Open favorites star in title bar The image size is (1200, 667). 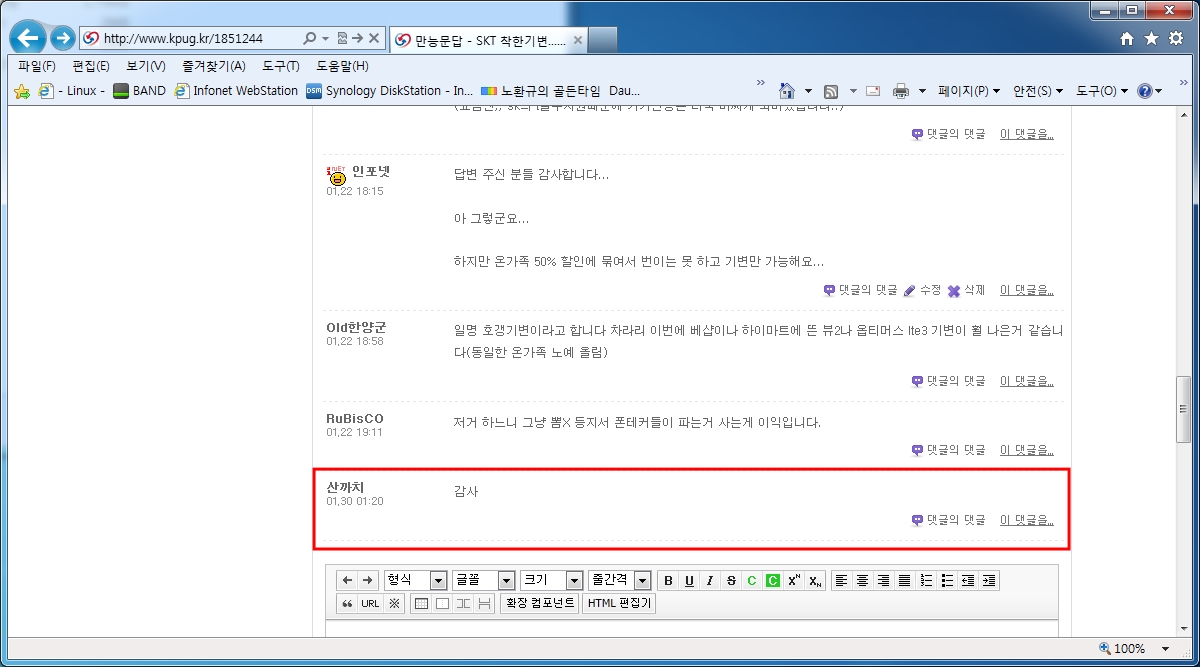pyautogui.click(x=1151, y=38)
